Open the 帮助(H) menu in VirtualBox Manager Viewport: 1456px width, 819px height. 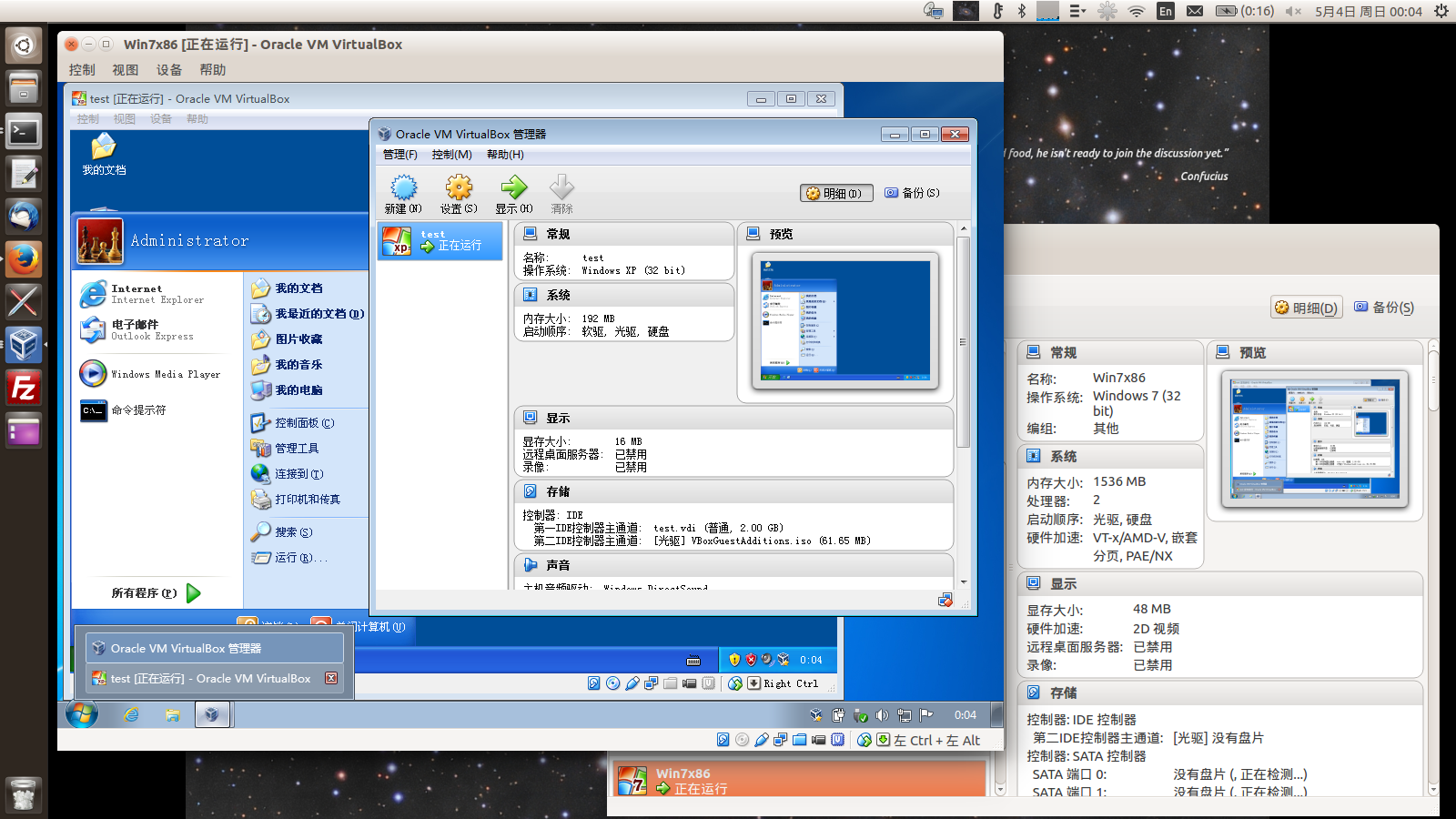505,155
